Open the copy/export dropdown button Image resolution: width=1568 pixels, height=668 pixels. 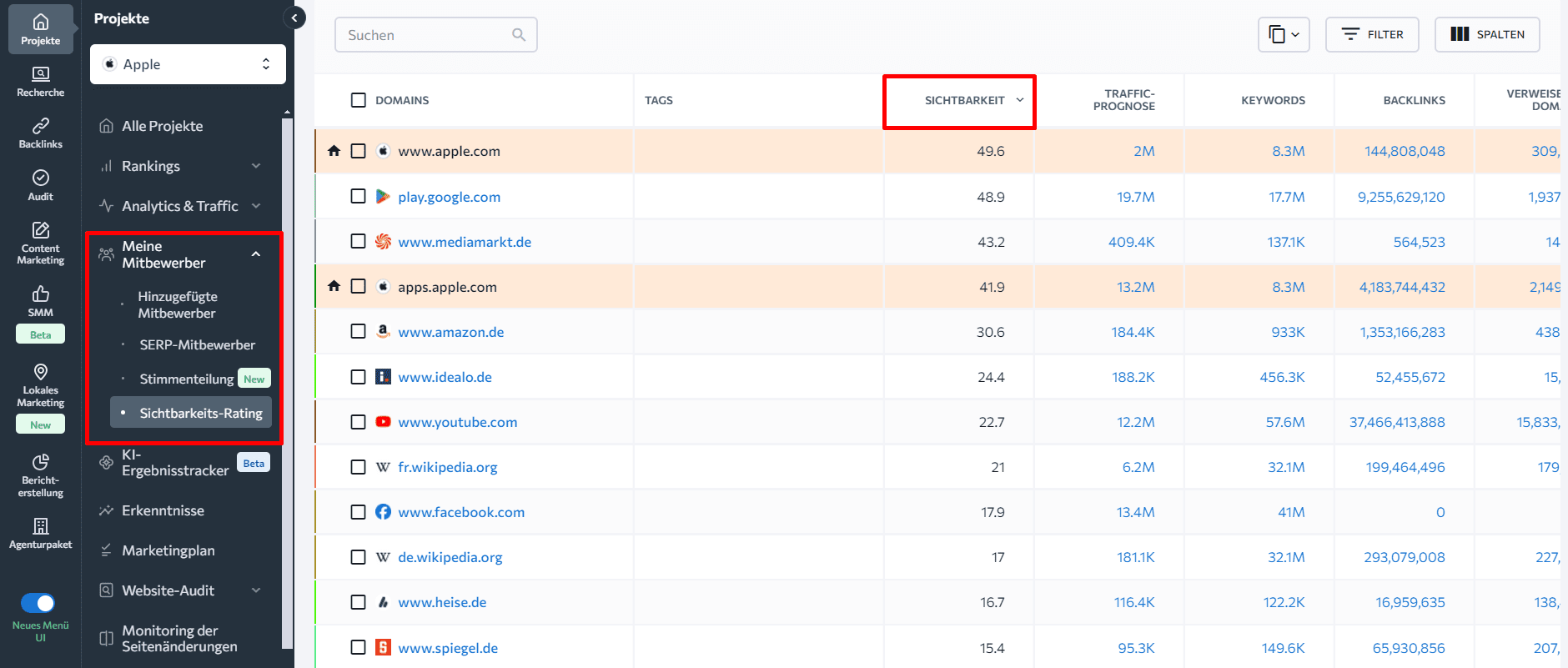click(1284, 34)
